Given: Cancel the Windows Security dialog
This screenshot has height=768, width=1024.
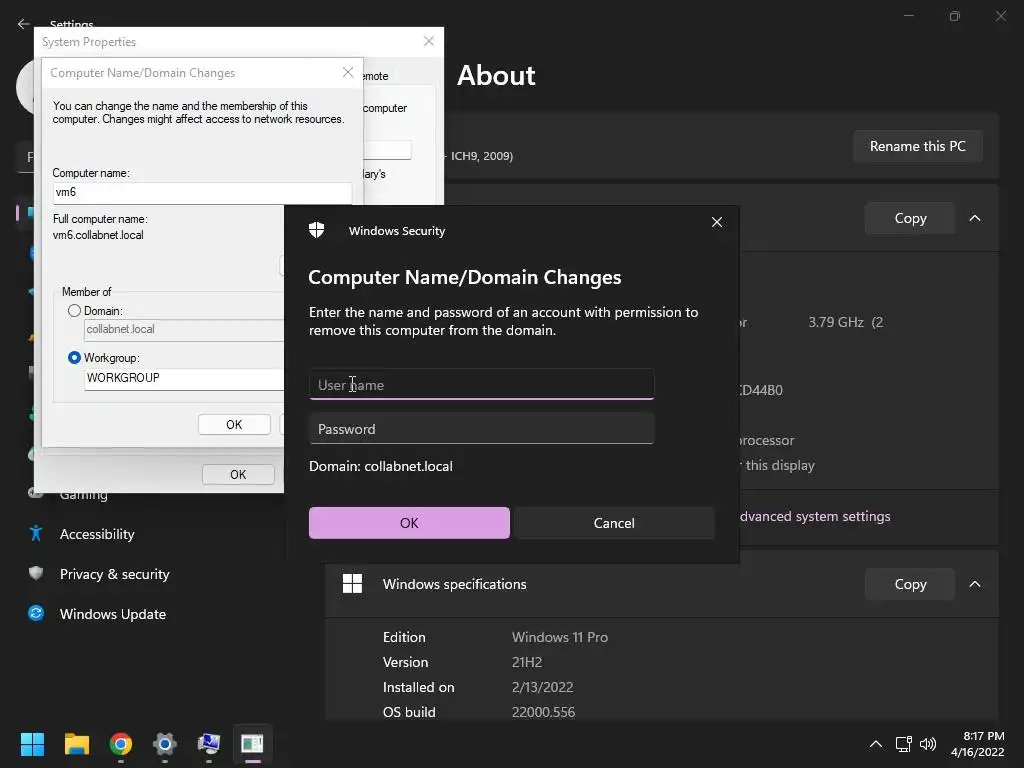Looking at the screenshot, I should pos(614,523).
